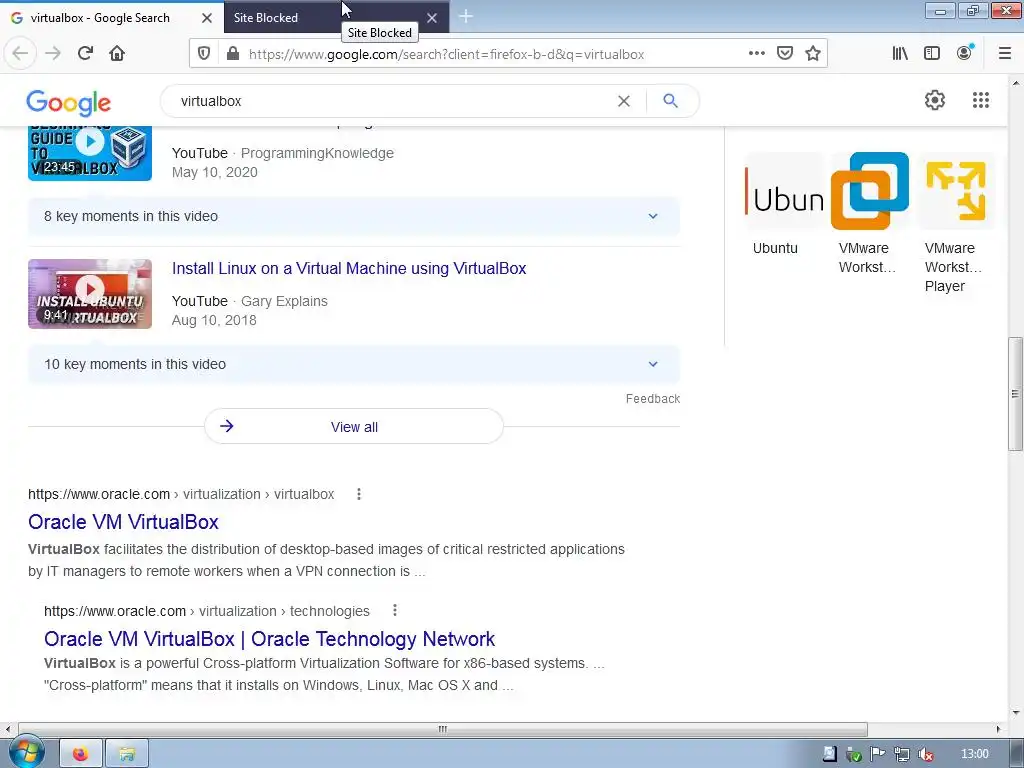Play the Beginners Guide to VirtualBox thumbnail
Viewport: 1024px width, 768px height.
coord(90,153)
